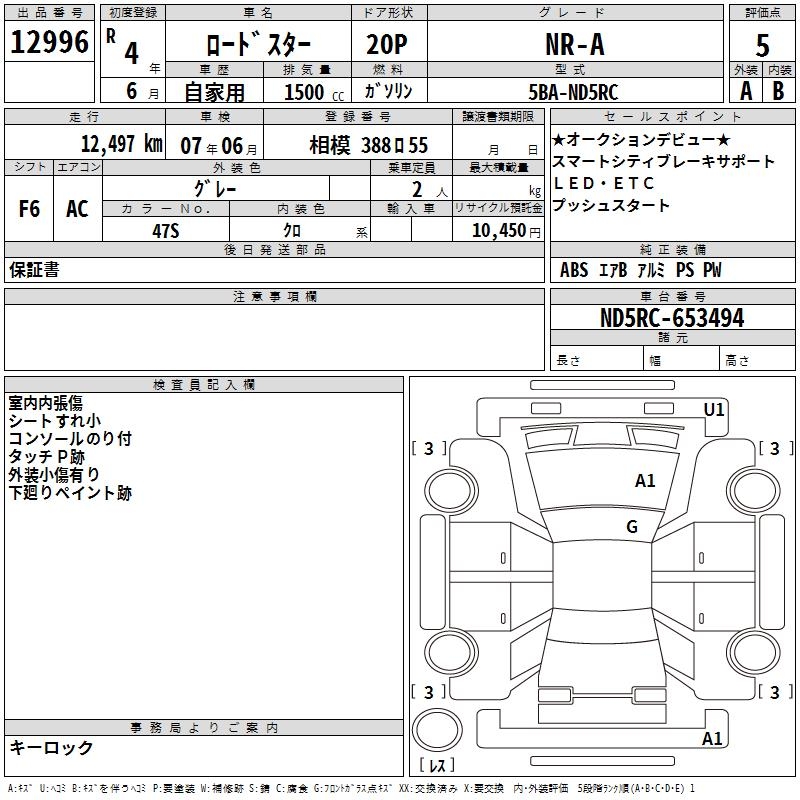Select the 長さ dimension field
Image resolution: width=800 pixels, height=800 pixels.
tap(596, 360)
